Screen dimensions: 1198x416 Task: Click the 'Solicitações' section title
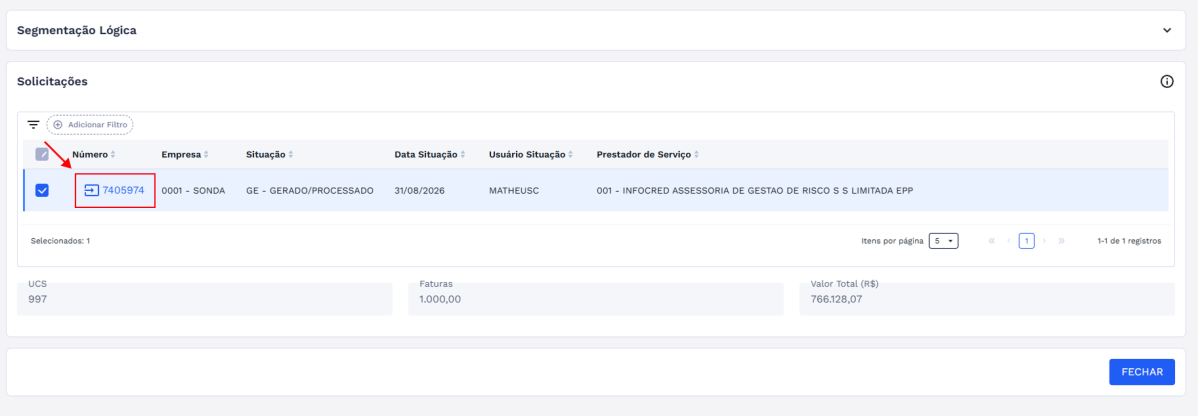tap(52, 81)
